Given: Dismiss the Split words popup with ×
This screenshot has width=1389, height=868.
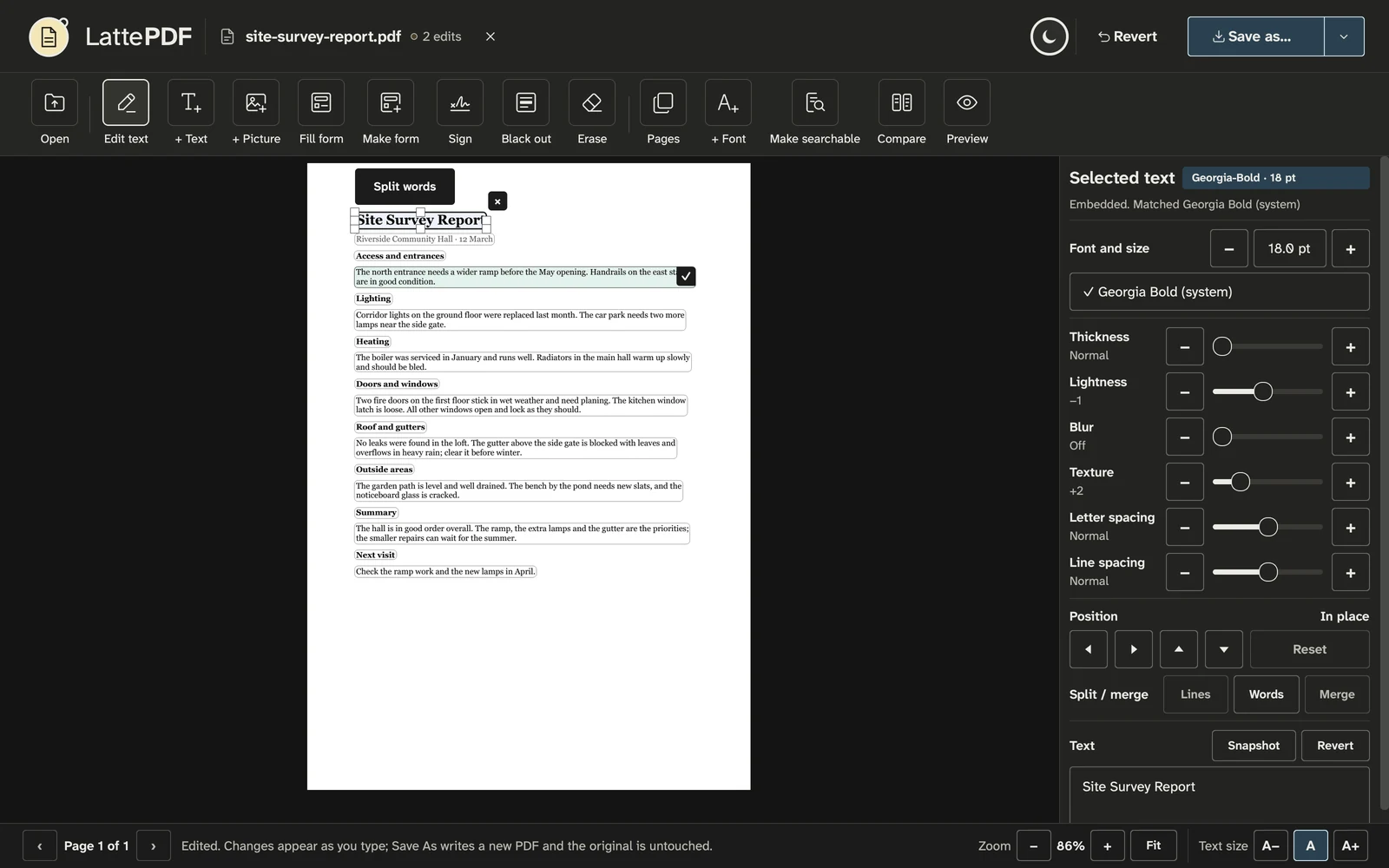Looking at the screenshot, I should pos(497,201).
